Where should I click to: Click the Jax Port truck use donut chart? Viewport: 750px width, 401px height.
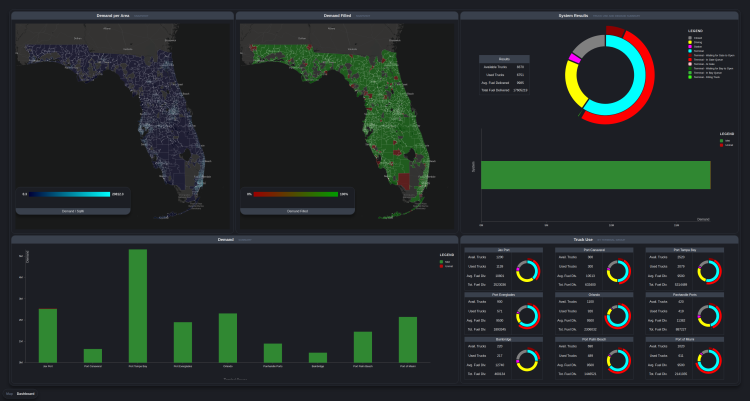click(x=528, y=271)
